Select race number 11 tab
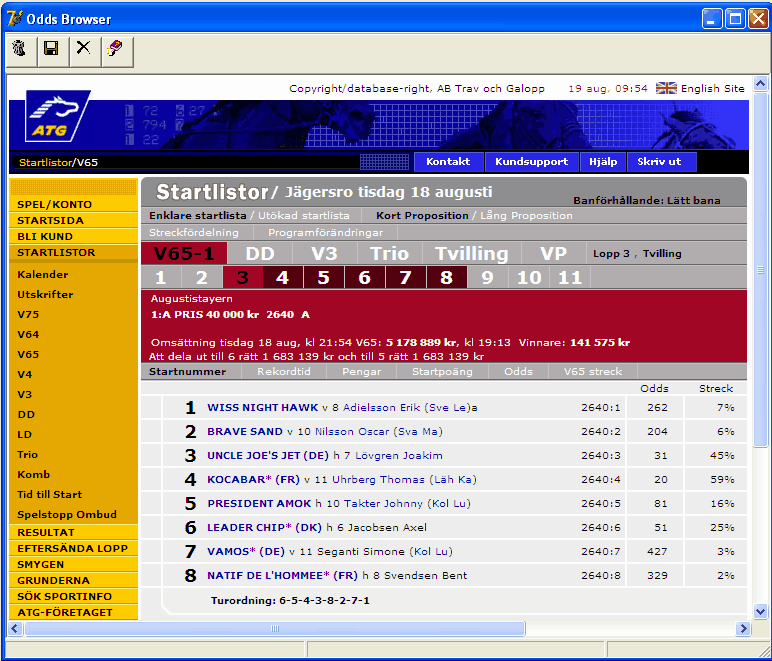Screen dimensions: 772x661 coord(570,278)
